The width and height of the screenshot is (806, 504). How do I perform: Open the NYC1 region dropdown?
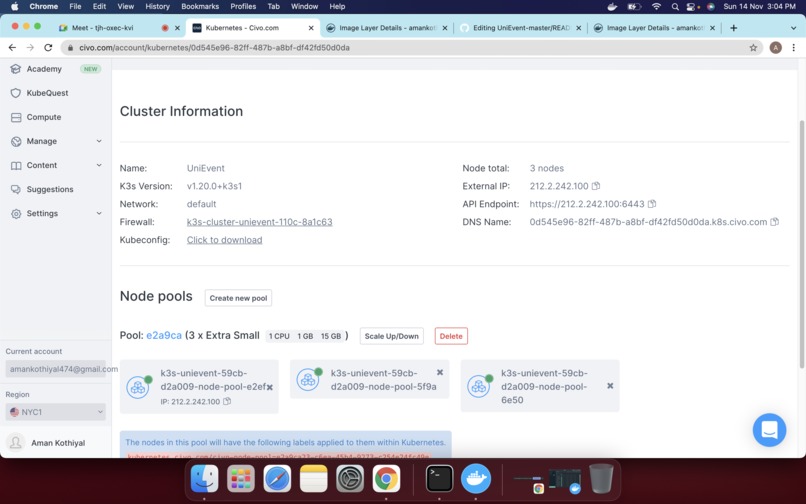(x=56, y=412)
